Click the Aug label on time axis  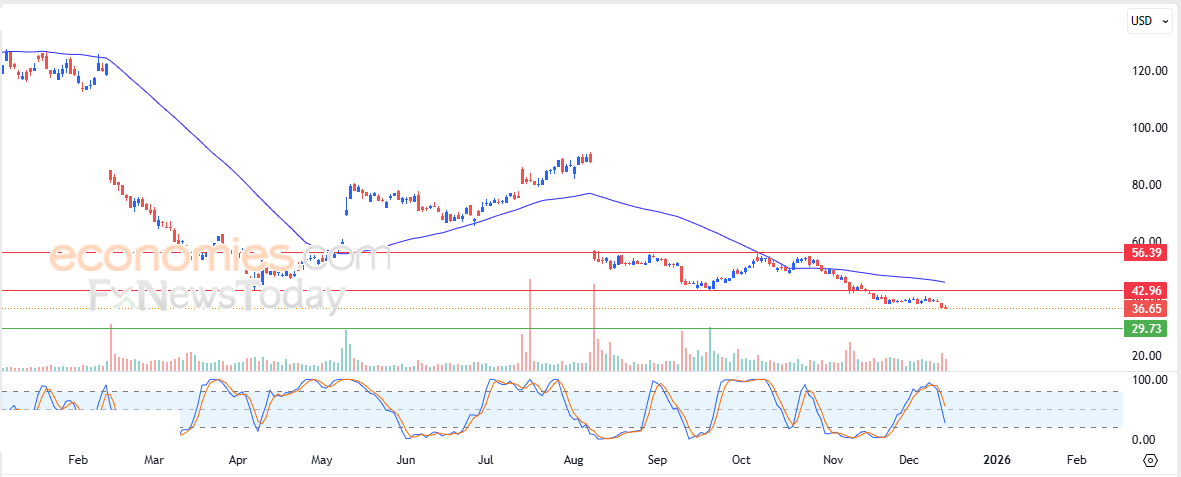(x=573, y=460)
